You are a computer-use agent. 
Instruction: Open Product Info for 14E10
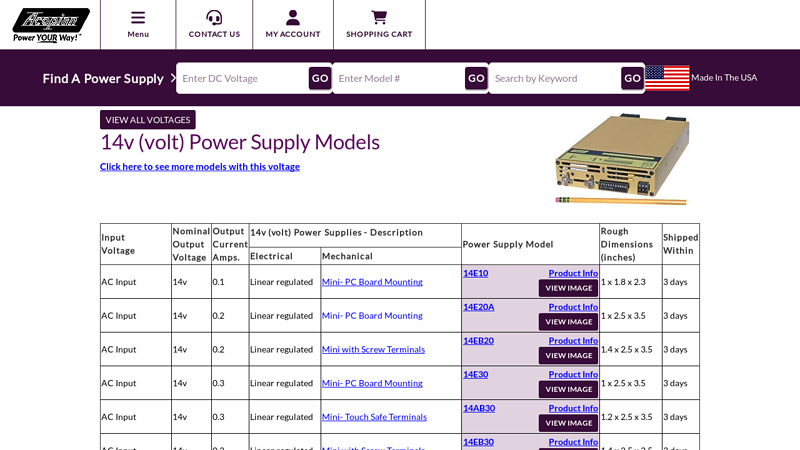[x=573, y=273]
